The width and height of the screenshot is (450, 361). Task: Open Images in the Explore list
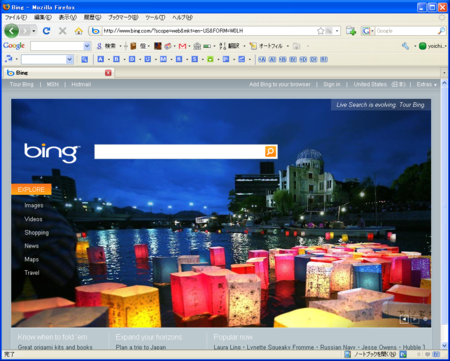[34, 205]
